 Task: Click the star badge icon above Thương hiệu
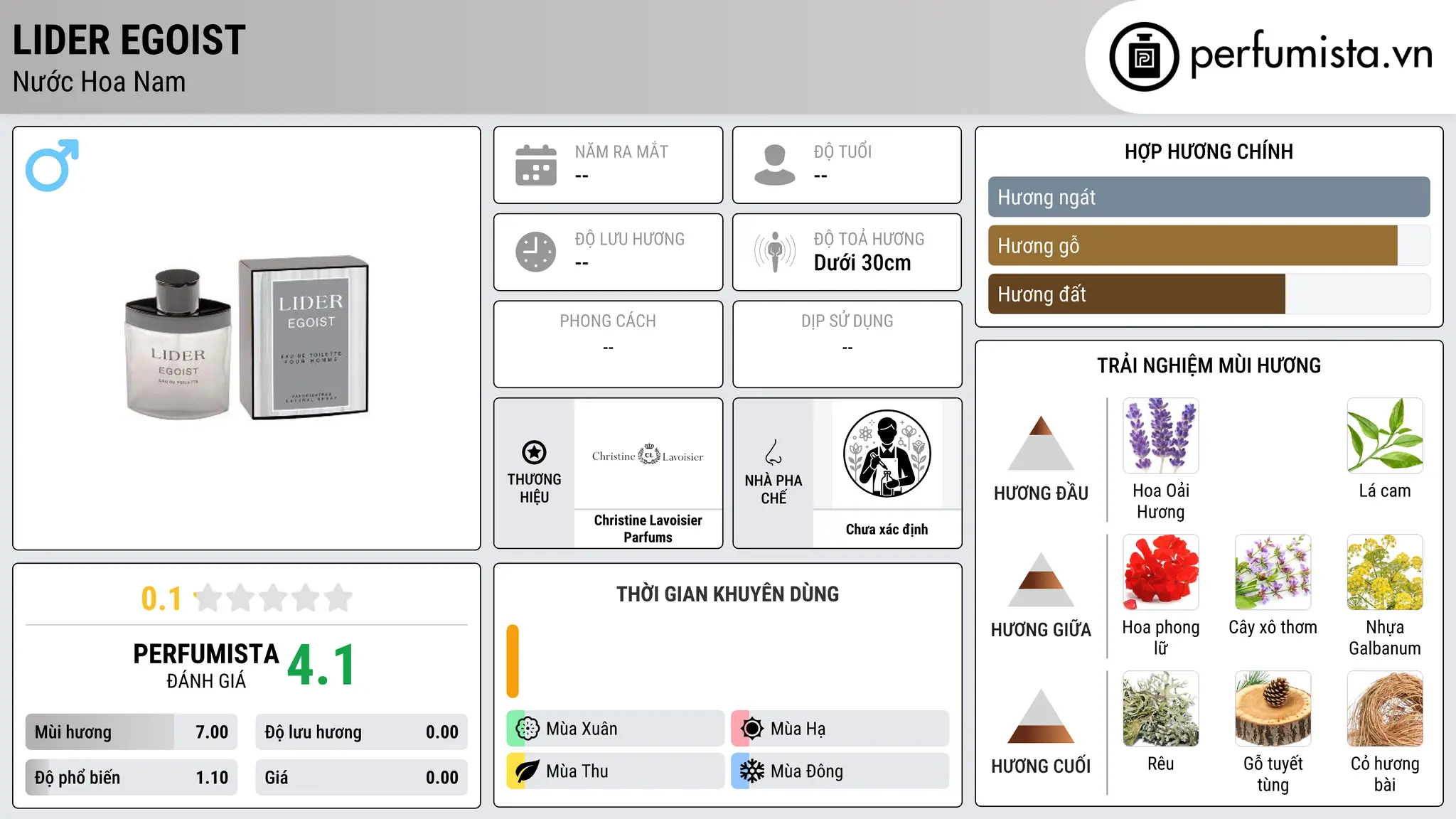[x=534, y=452]
